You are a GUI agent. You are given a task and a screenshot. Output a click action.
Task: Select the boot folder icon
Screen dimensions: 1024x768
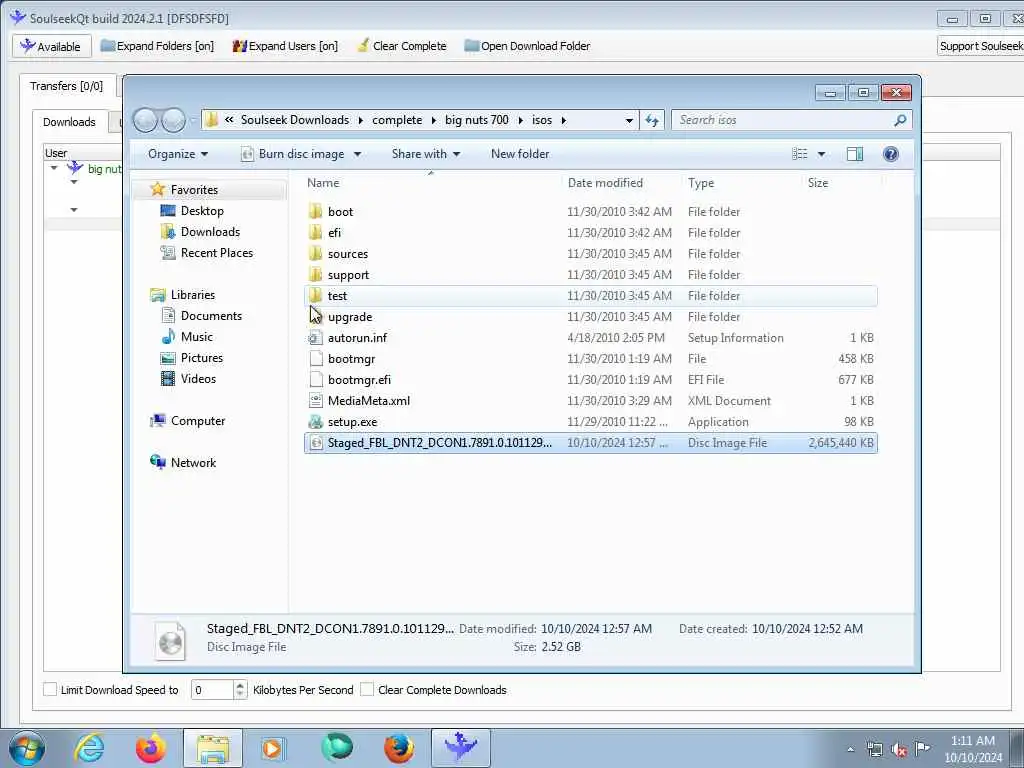tap(315, 212)
